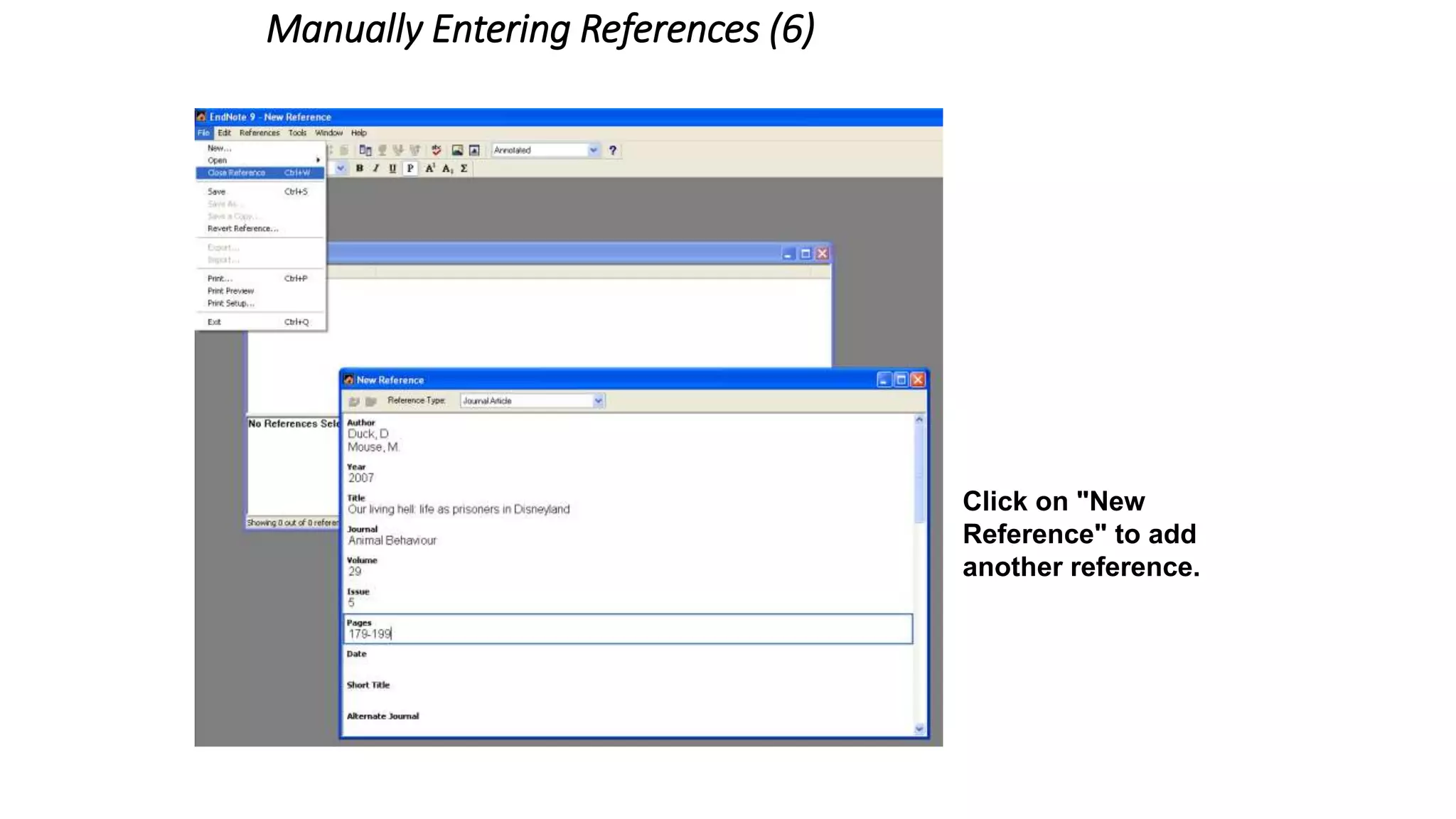Viewport: 1456px width, 819px height.
Task: Click 'No References Sele' preview text
Action: click(x=294, y=424)
